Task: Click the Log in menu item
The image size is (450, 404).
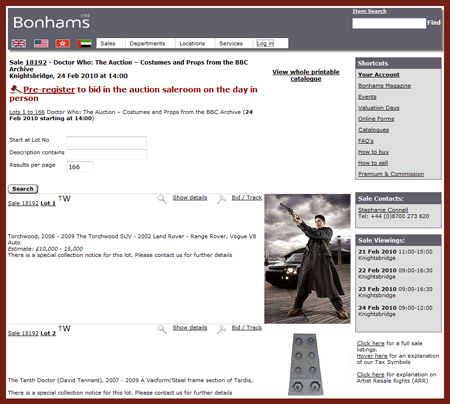Action: point(265,43)
